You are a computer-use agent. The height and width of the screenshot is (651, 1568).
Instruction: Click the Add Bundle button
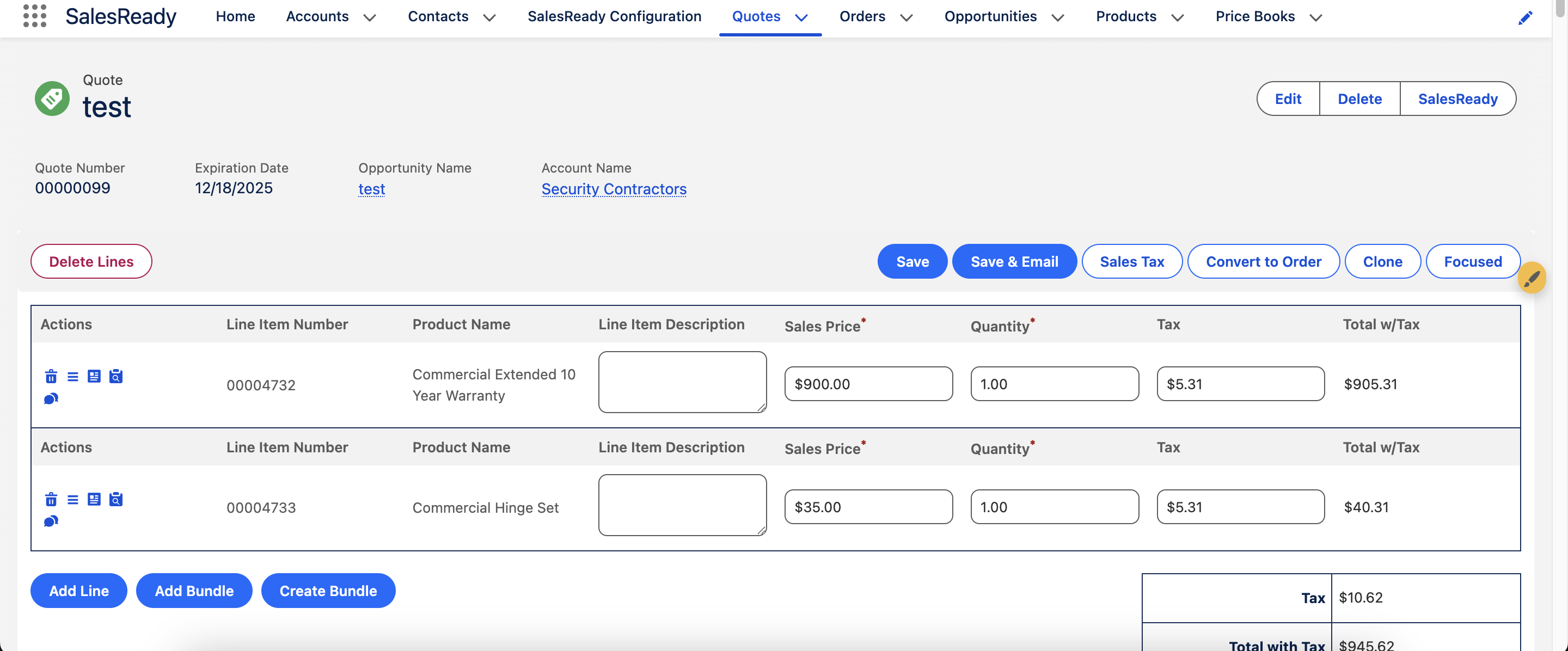click(194, 591)
